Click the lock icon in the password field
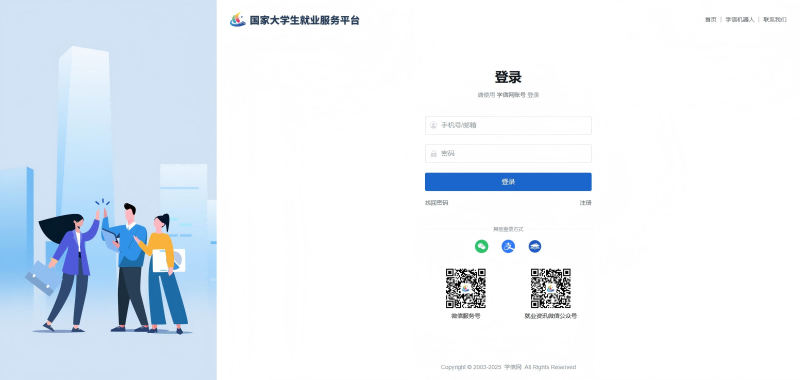Screen dimensions: 800x380 coord(433,154)
